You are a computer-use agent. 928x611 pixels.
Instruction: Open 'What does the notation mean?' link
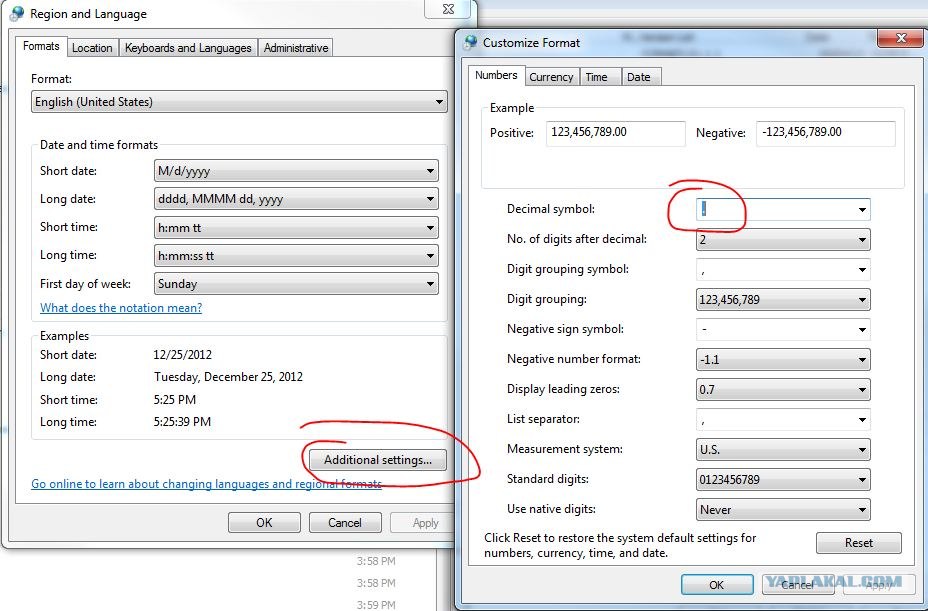[x=121, y=308]
